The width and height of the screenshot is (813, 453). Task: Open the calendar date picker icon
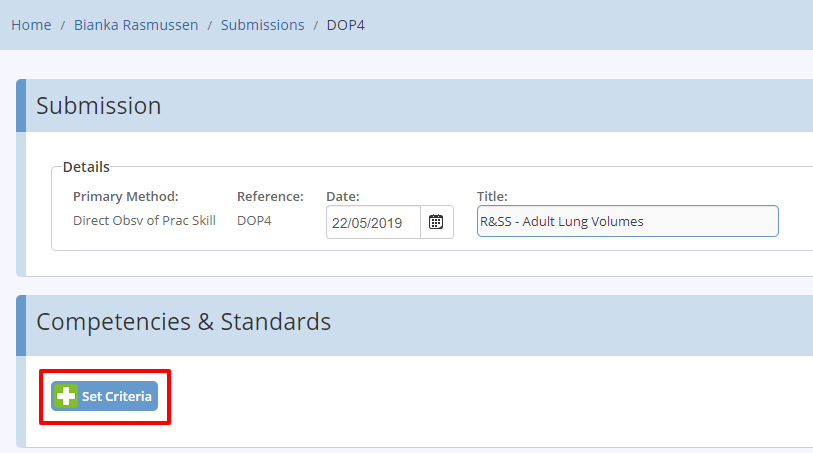437,222
